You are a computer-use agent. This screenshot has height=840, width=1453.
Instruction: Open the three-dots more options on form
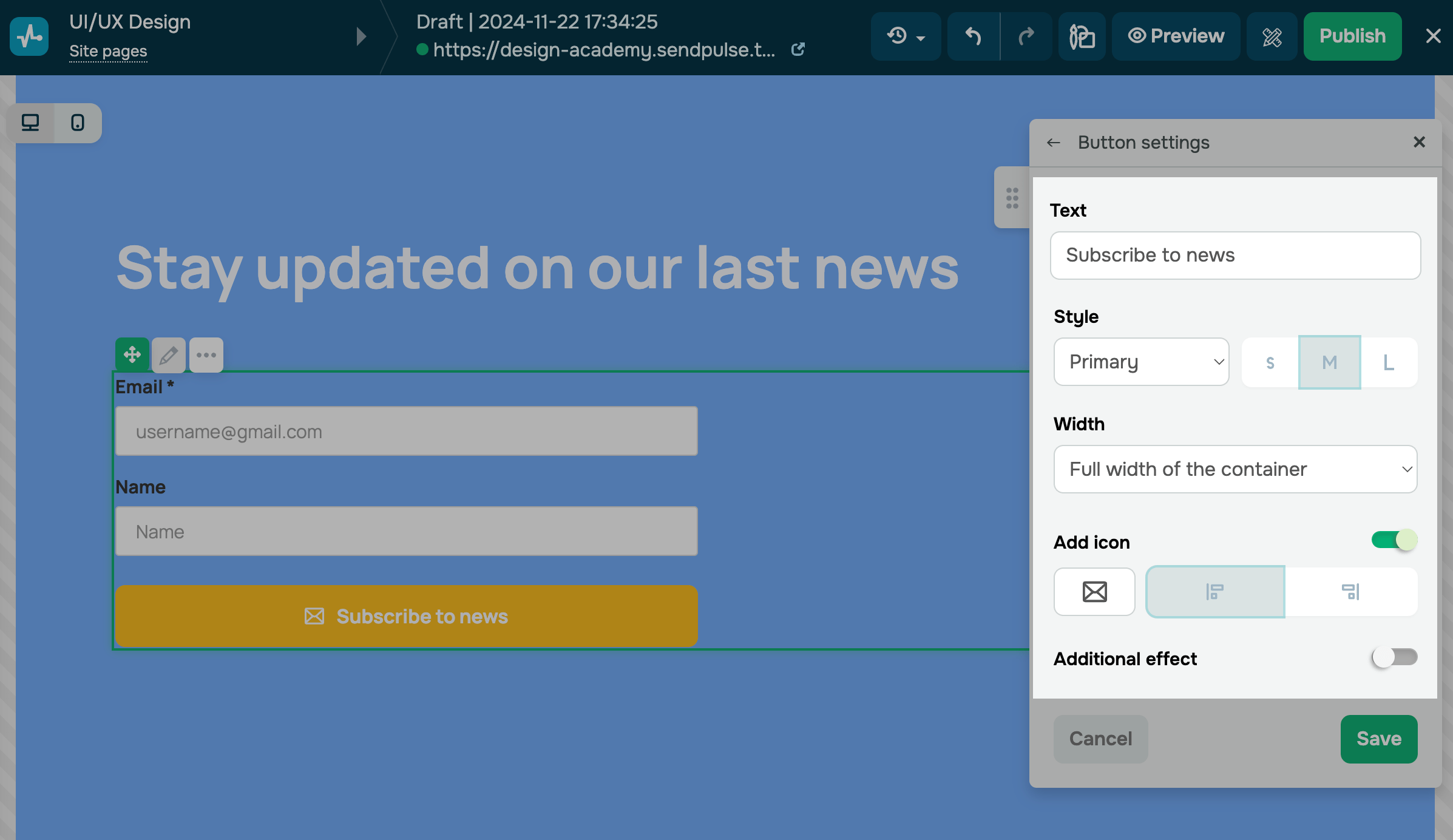click(x=206, y=354)
